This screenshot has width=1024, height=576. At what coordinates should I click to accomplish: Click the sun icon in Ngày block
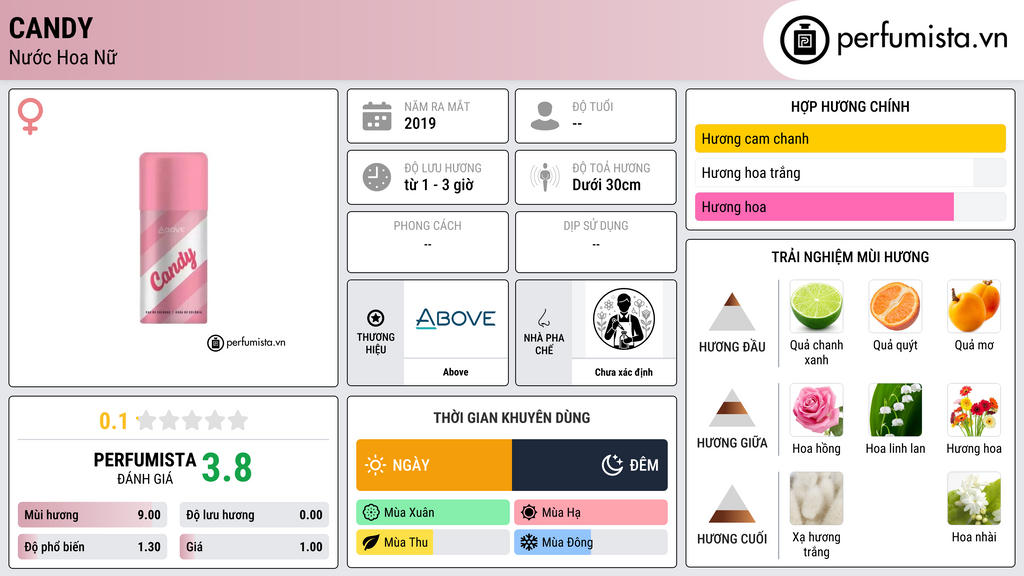376,465
